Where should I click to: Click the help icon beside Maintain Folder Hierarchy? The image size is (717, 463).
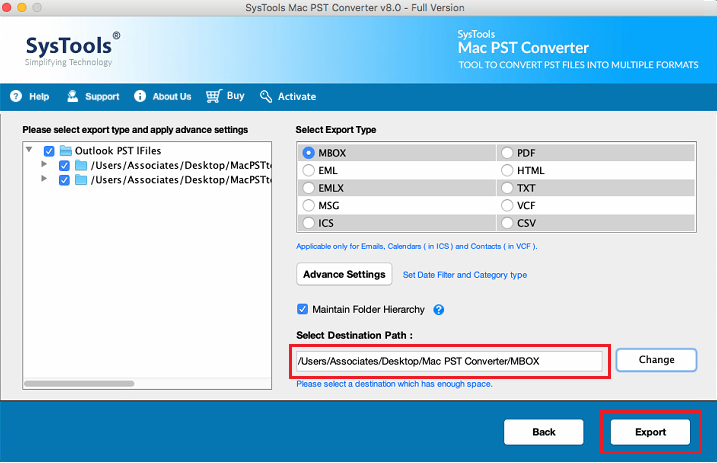(x=439, y=310)
